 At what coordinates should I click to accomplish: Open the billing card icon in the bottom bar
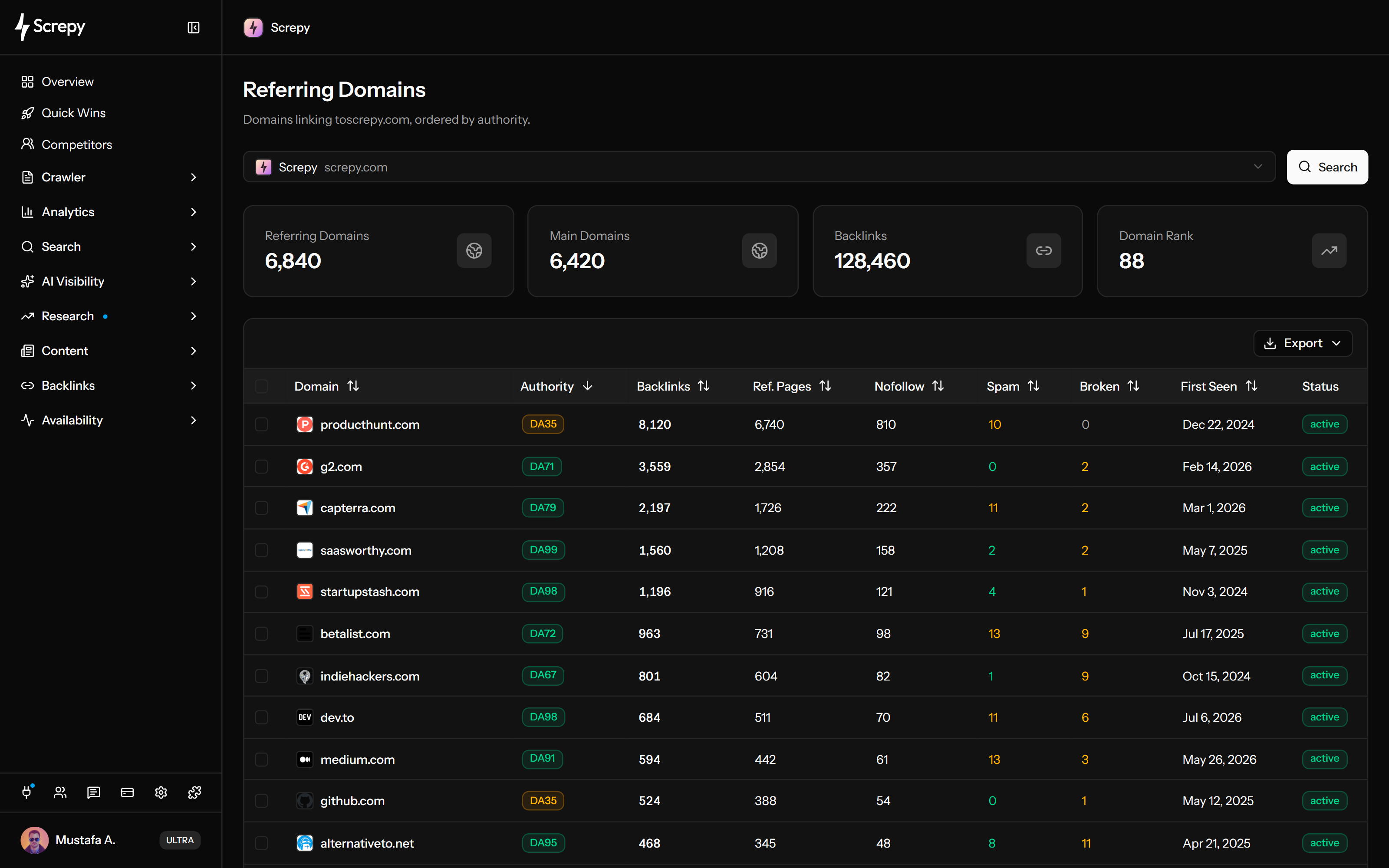[x=128, y=792]
